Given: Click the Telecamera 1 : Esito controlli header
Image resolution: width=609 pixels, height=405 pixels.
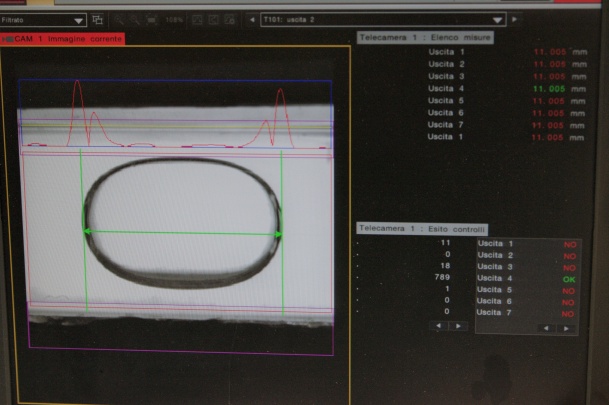Looking at the screenshot, I should tap(422, 229).
